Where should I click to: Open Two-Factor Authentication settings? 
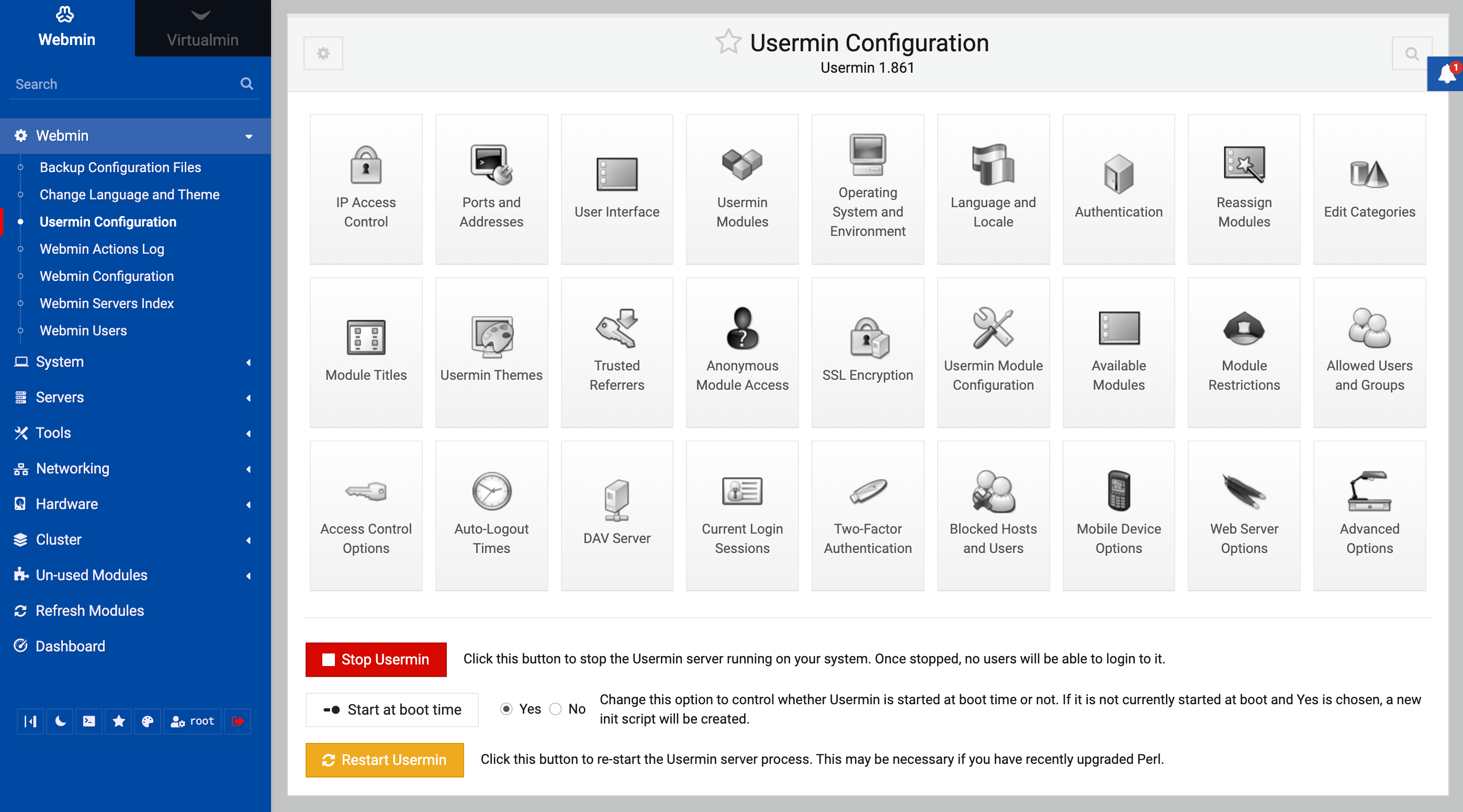coord(867,515)
